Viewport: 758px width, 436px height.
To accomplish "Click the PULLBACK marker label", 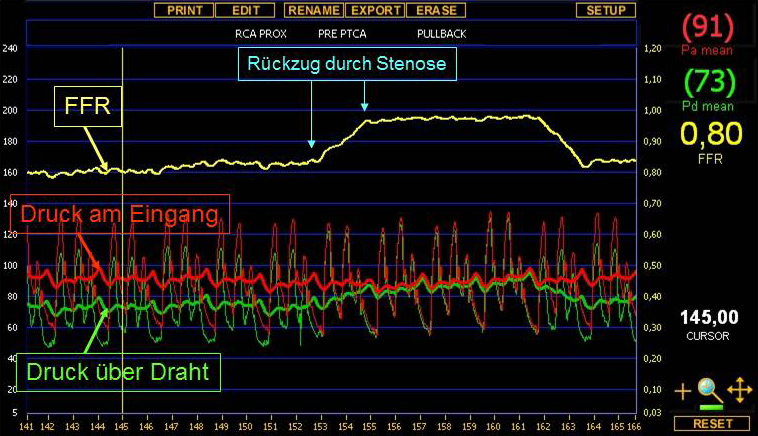I will 441,34.
